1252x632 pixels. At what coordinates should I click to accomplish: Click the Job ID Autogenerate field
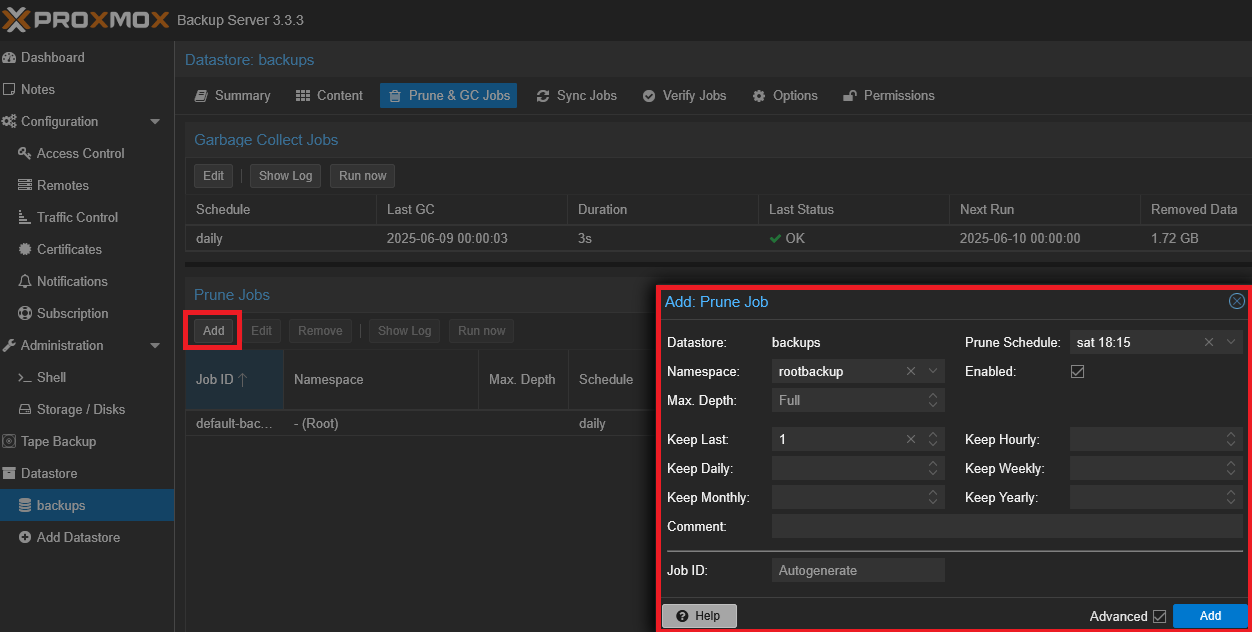tap(858, 570)
